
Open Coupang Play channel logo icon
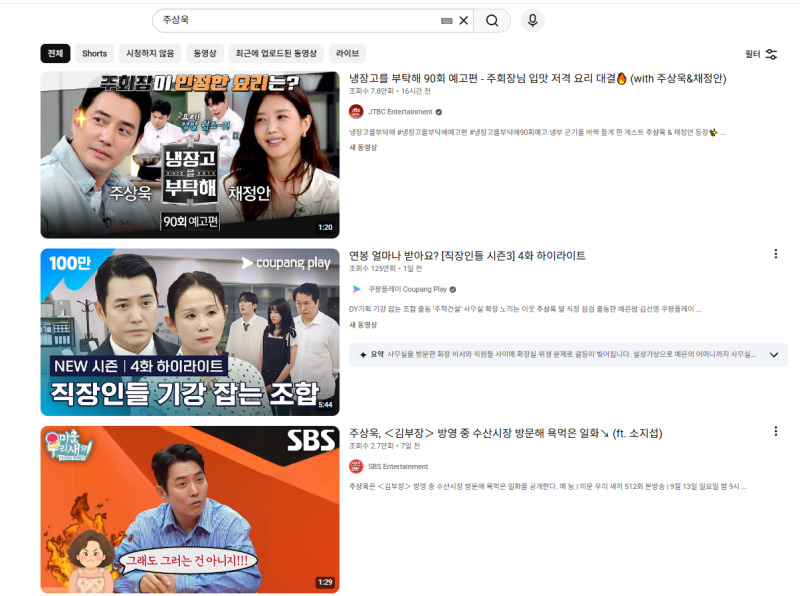click(356, 289)
